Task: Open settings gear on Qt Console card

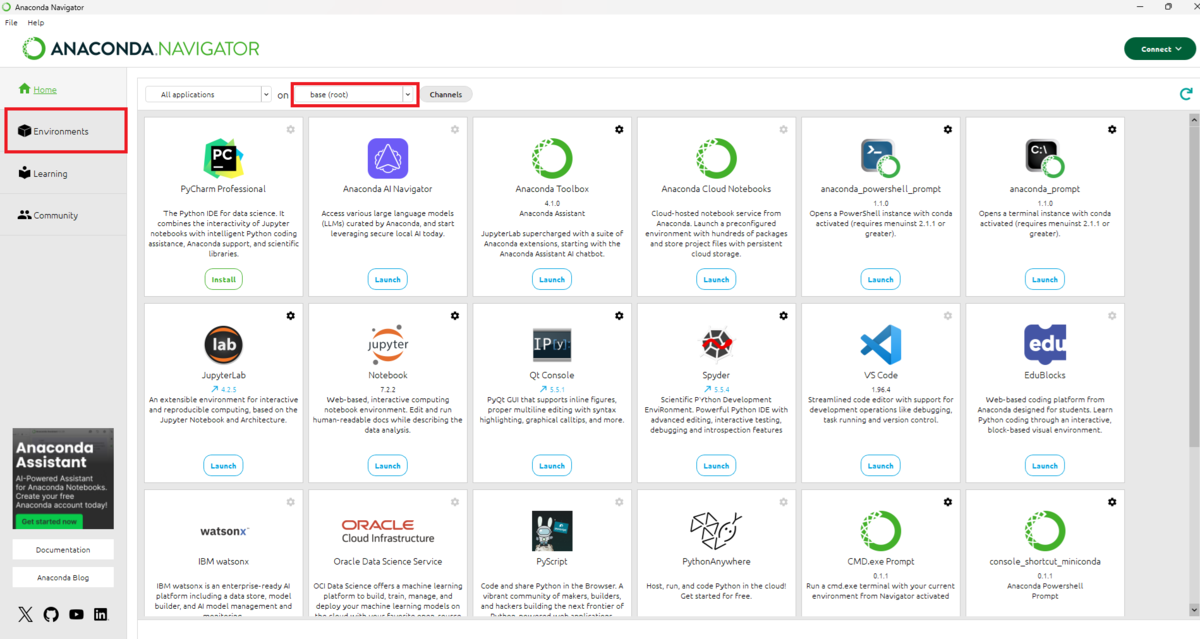Action: pyautogui.click(x=619, y=316)
